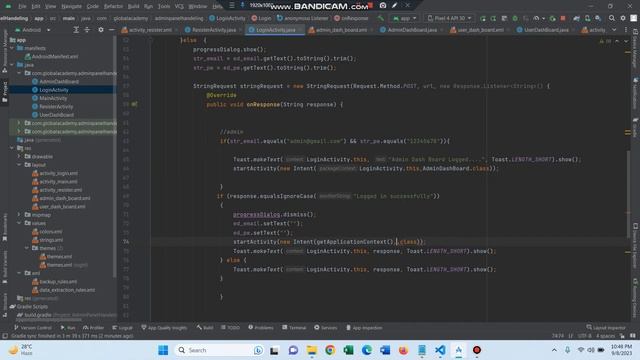
Task: Click the Make Project hammer icon
Action: click(x=380, y=18)
